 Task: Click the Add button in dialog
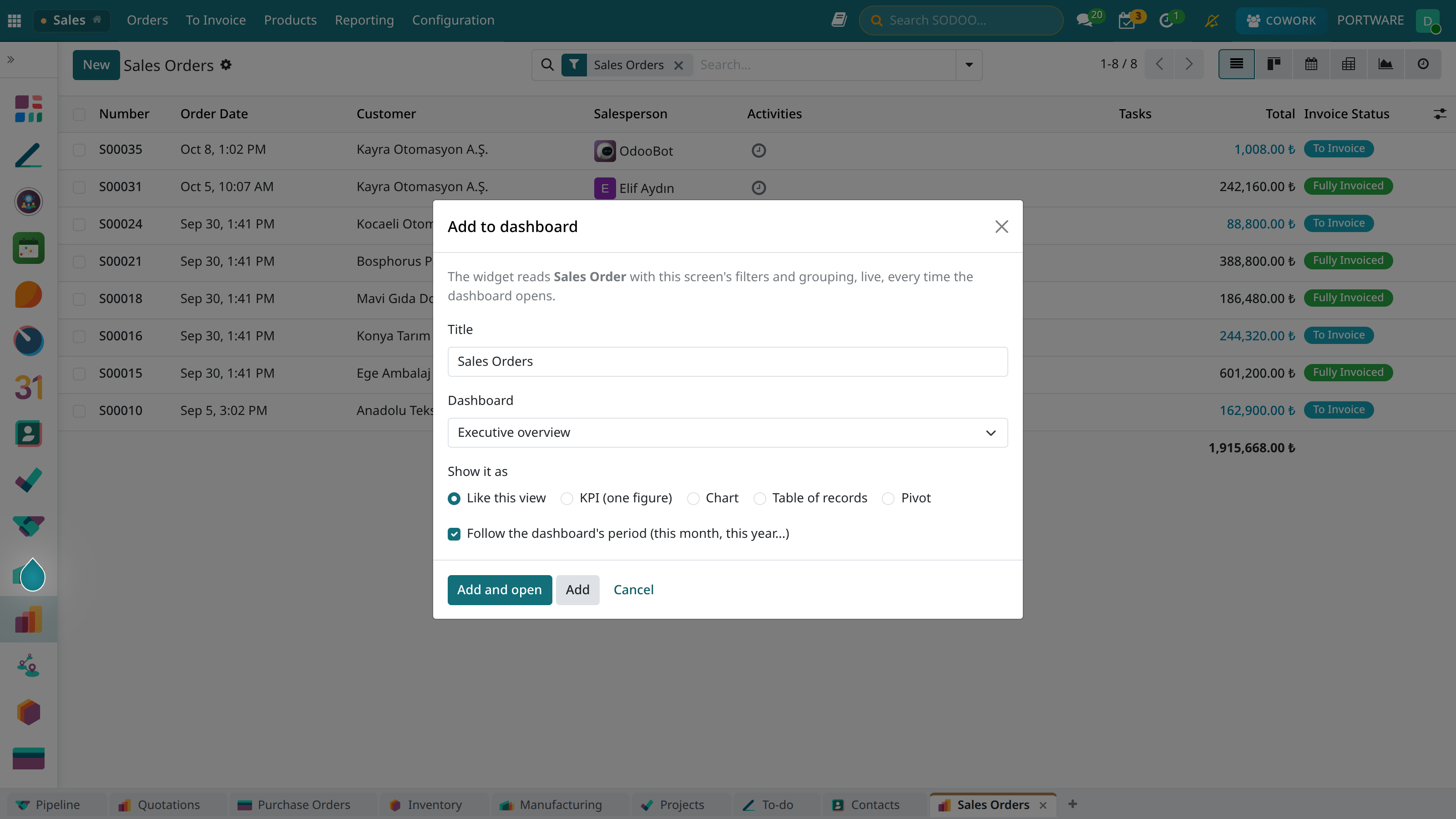pos(577,590)
